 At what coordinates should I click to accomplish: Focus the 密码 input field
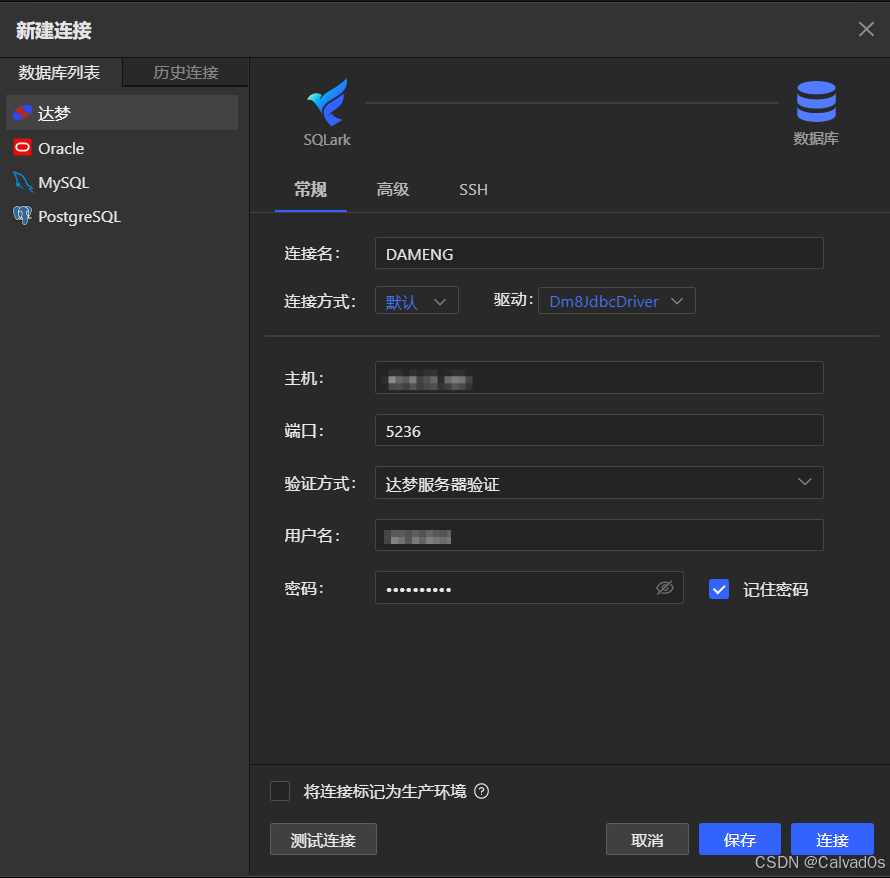click(529, 587)
